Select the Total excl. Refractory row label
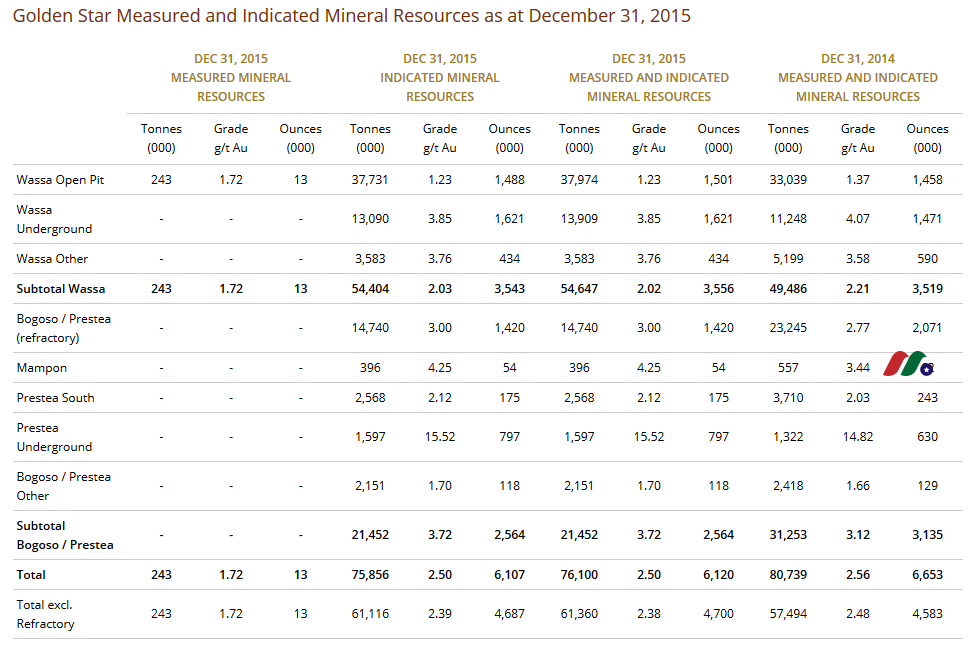The image size is (973, 646). (x=45, y=614)
